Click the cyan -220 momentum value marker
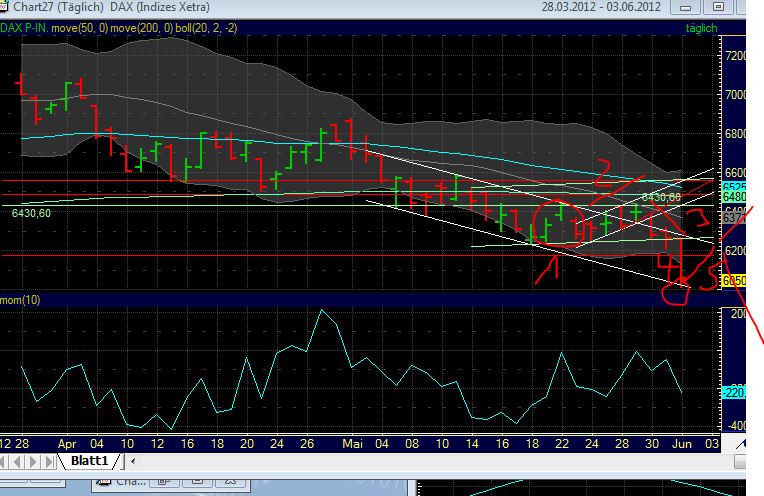Image resolution: width=764 pixels, height=496 pixels. coord(734,392)
